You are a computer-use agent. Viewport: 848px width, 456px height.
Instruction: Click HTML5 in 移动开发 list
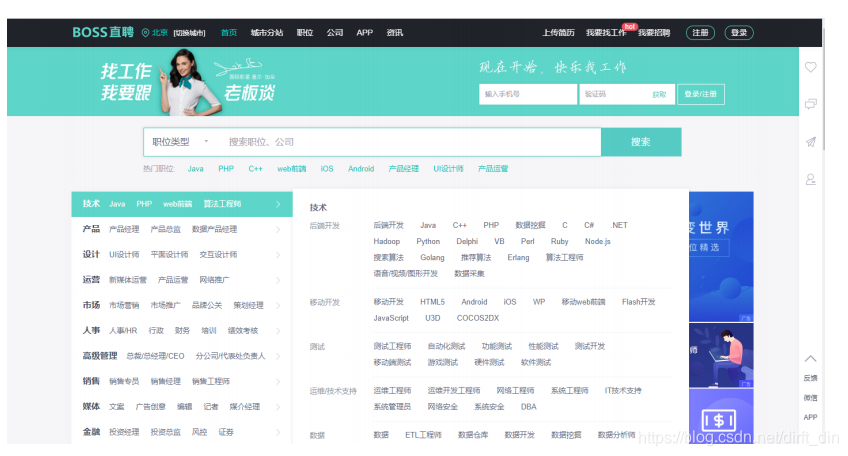pyautogui.click(x=432, y=302)
